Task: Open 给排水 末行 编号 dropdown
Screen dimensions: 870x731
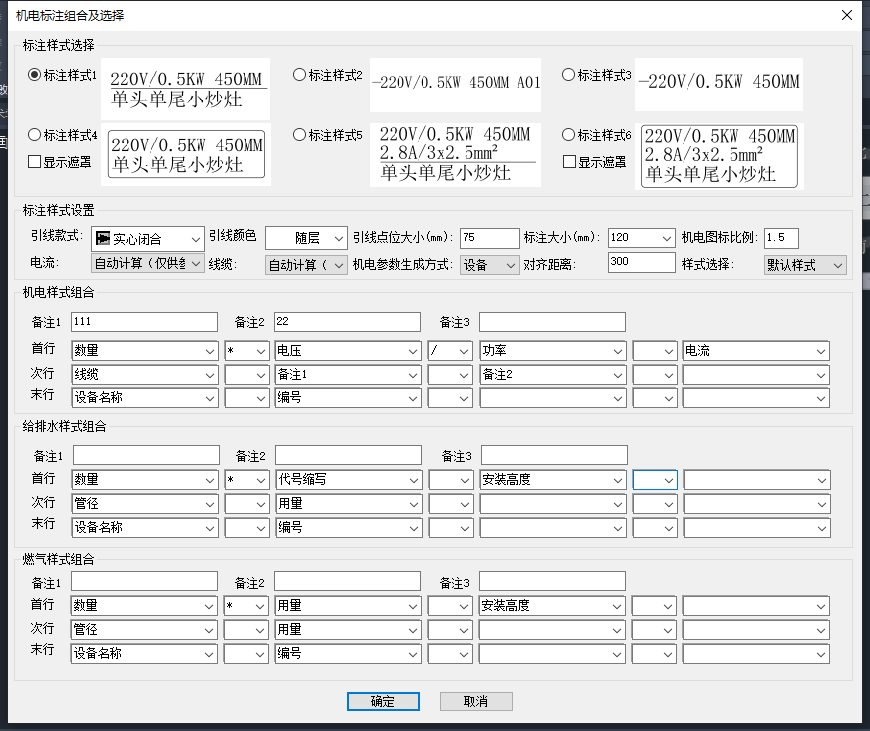Action: [x=348, y=527]
